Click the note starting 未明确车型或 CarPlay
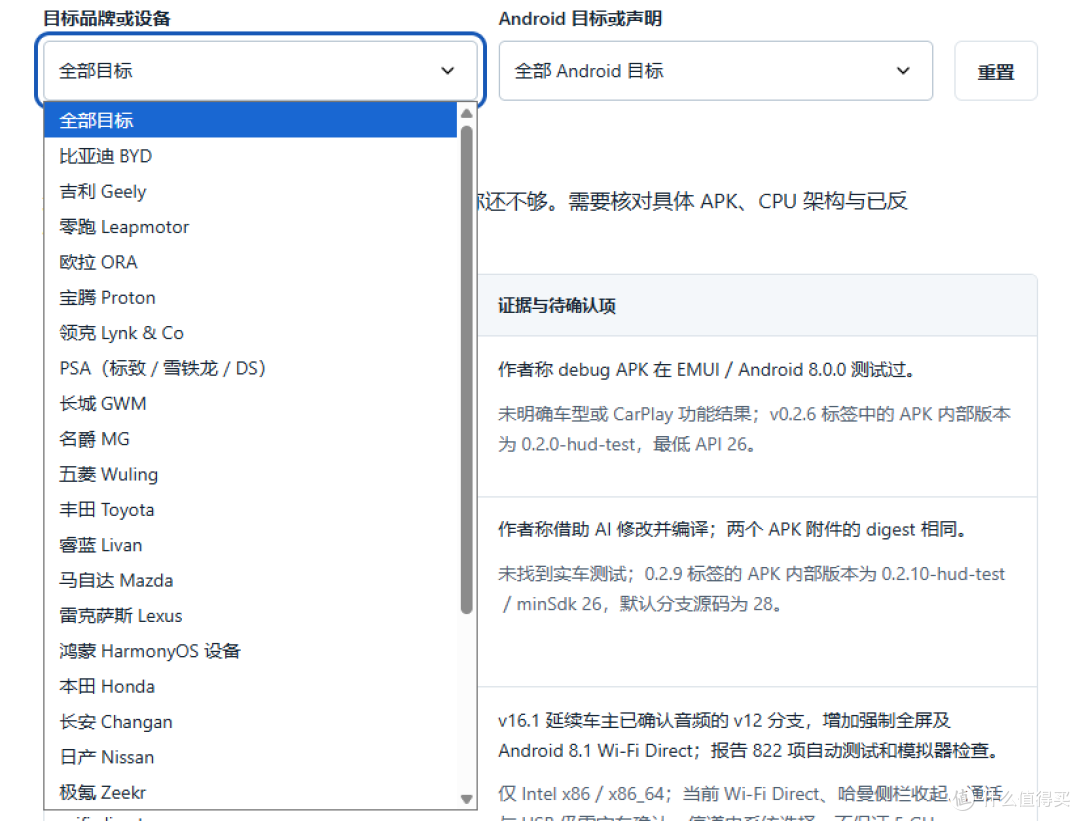Screen dimensions: 1080x821 [x=754, y=429]
